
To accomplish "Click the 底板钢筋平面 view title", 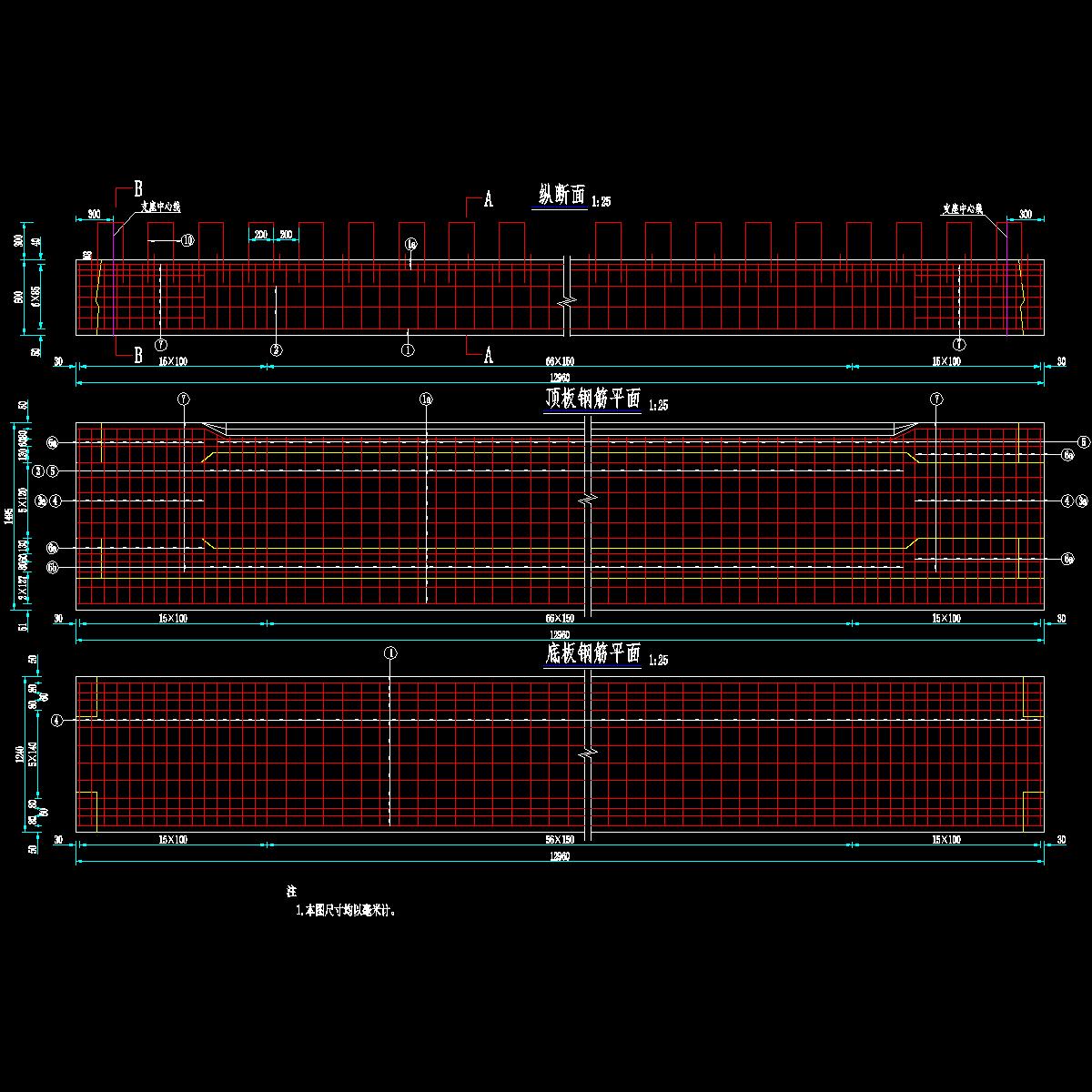I will [592, 653].
